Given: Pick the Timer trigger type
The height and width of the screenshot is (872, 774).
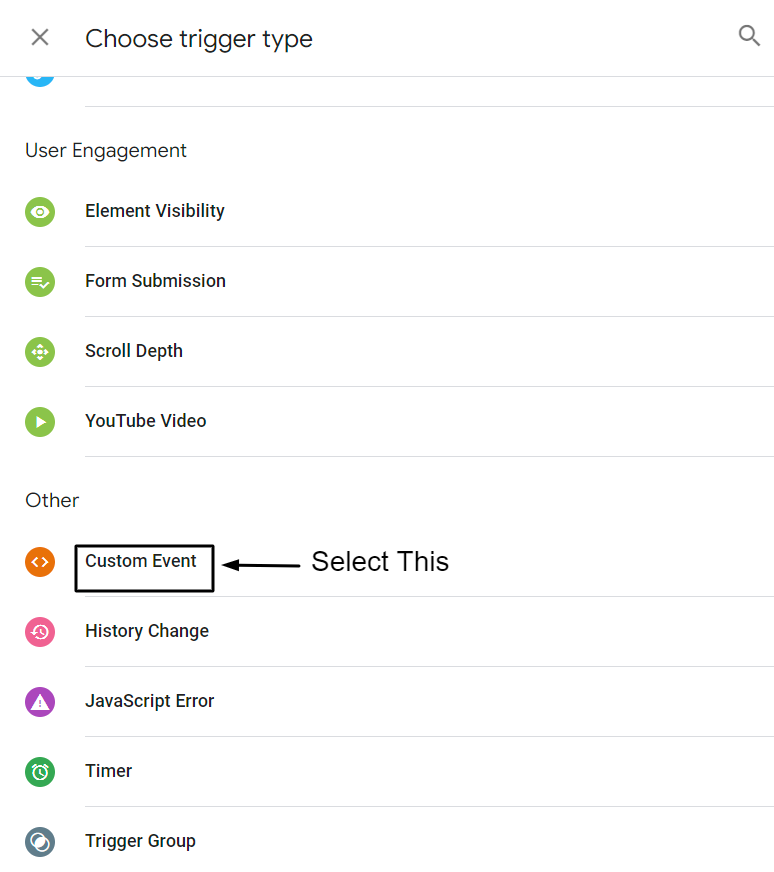Looking at the screenshot, I should pyautogui.click(x=108, y=772).
